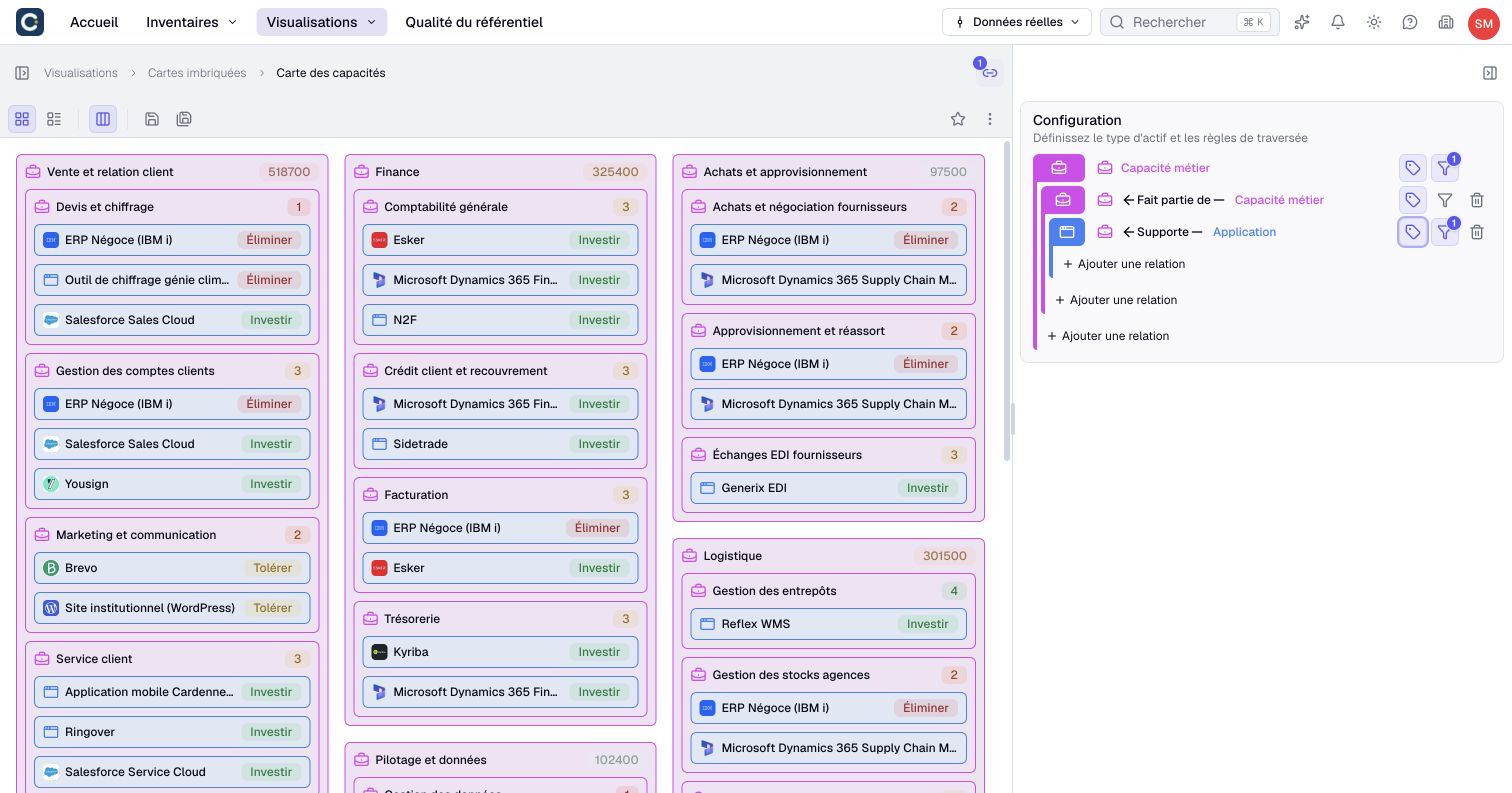Open the Brevo application card
This screenshot has height=793, width=1512.
coord(172,568)
